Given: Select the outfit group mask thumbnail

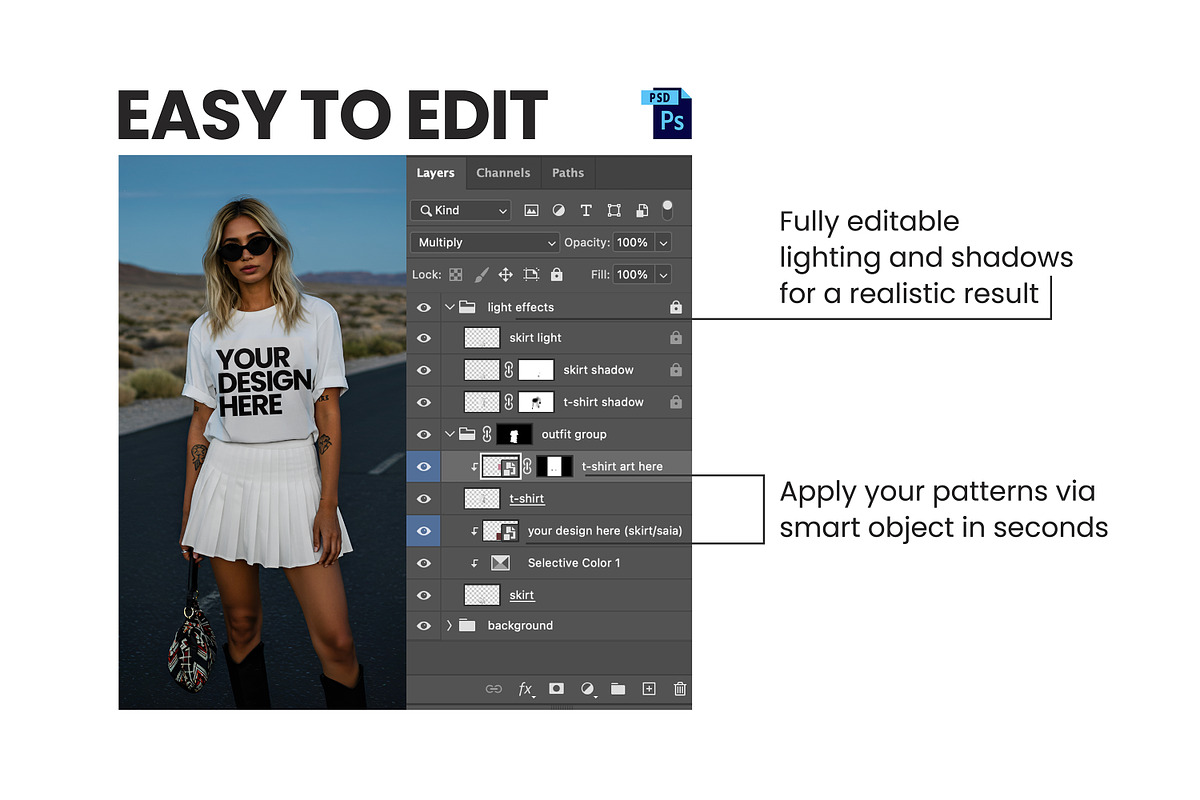Looking at the screenshot, I should point(516,434).
